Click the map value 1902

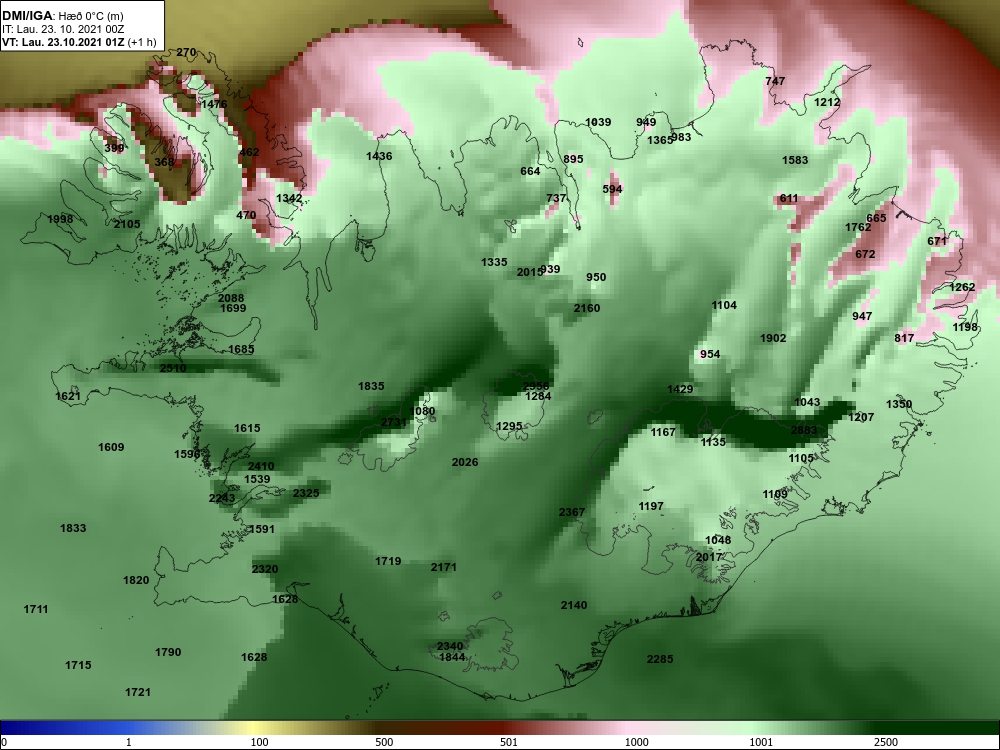[773, 338]
